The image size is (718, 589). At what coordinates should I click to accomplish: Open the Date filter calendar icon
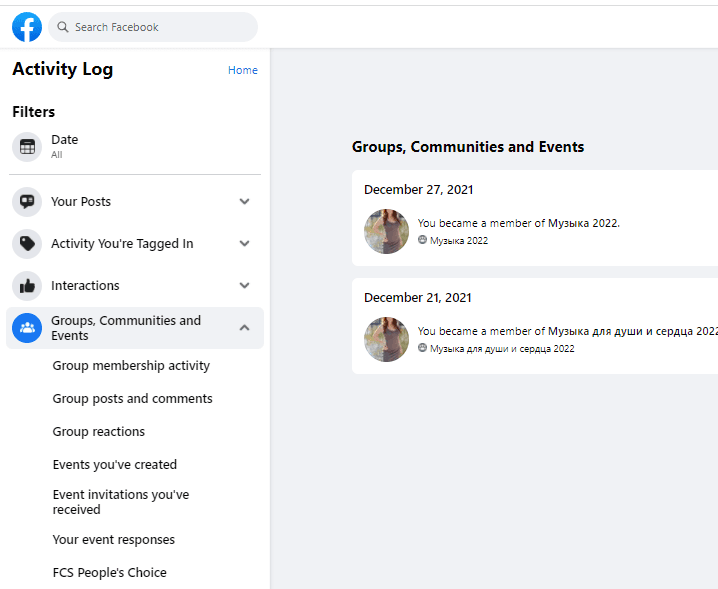[x=27, y=147]
